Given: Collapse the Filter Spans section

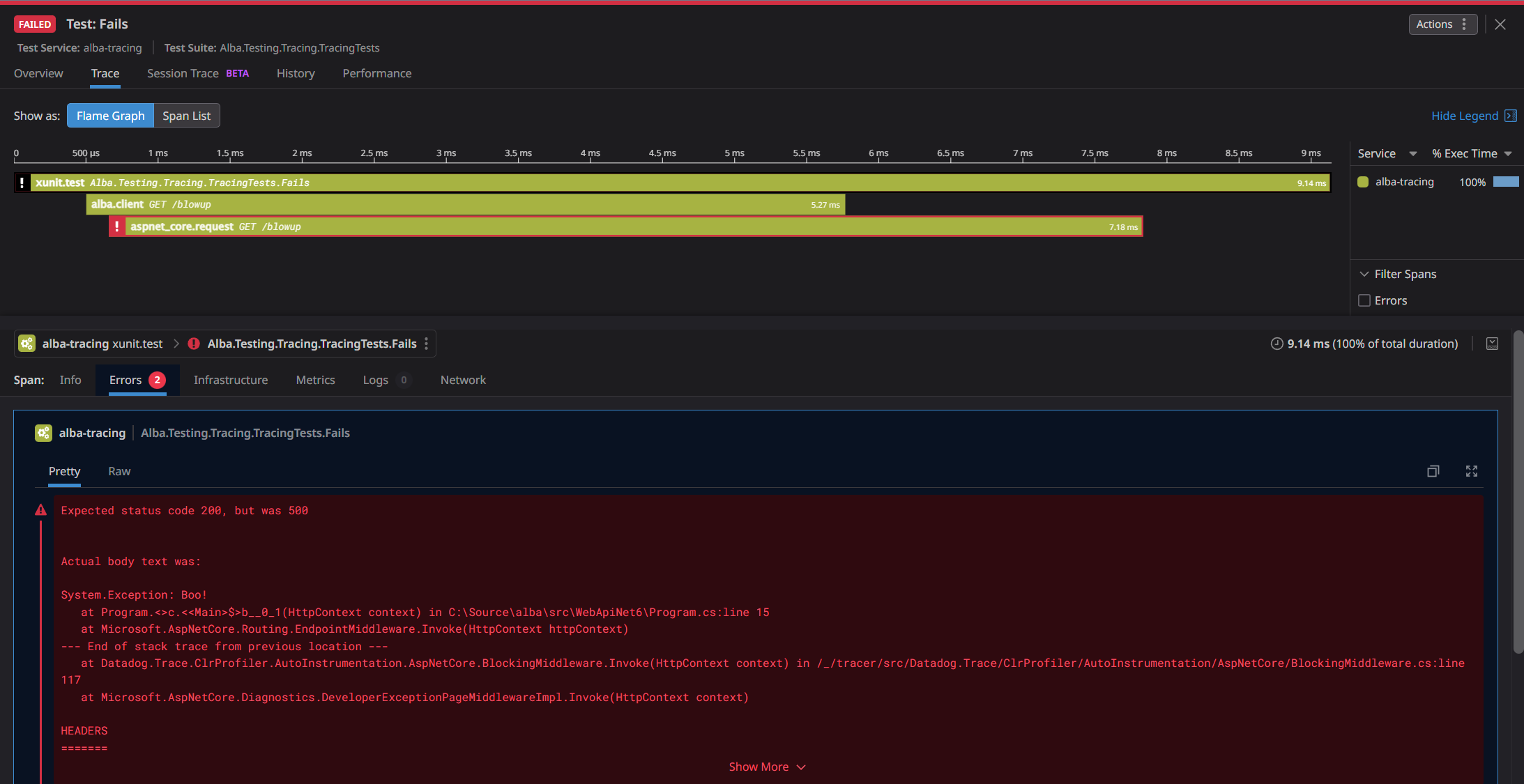Looking at the screenshot, I should point(1364,274).
